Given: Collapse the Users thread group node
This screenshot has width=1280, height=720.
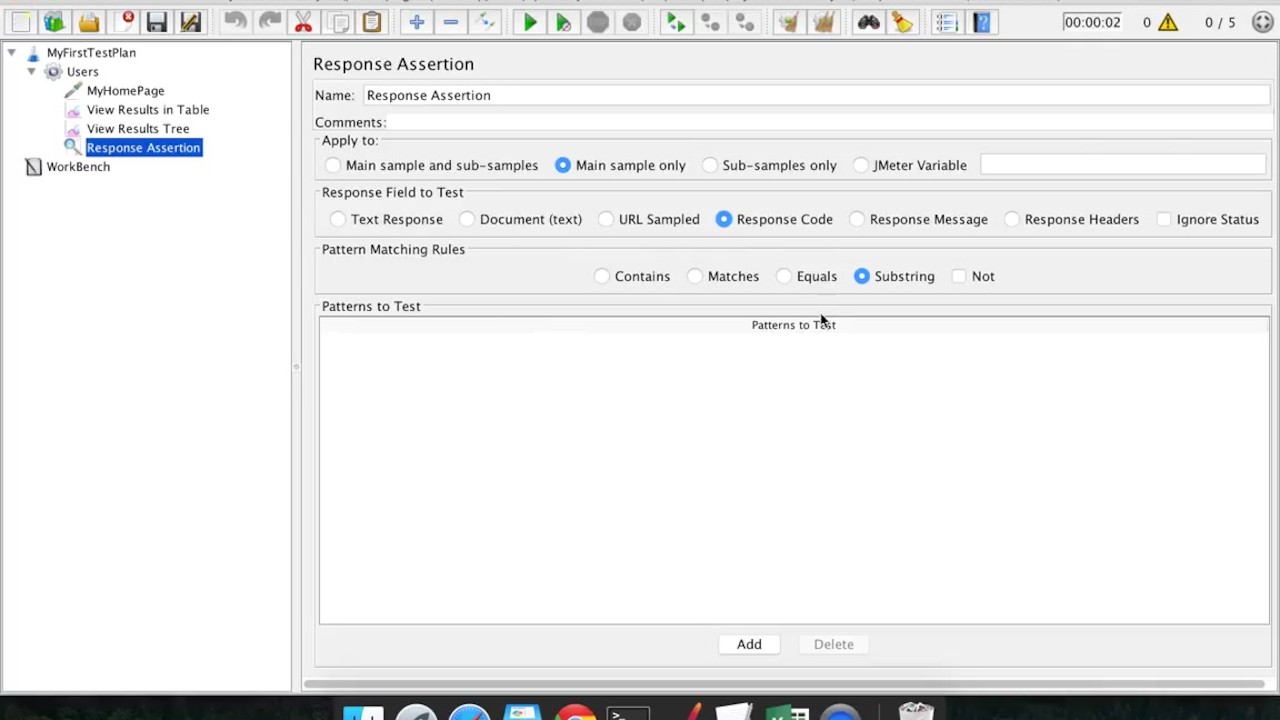Looking at the screenshot, I should click(x=31, y=72).
